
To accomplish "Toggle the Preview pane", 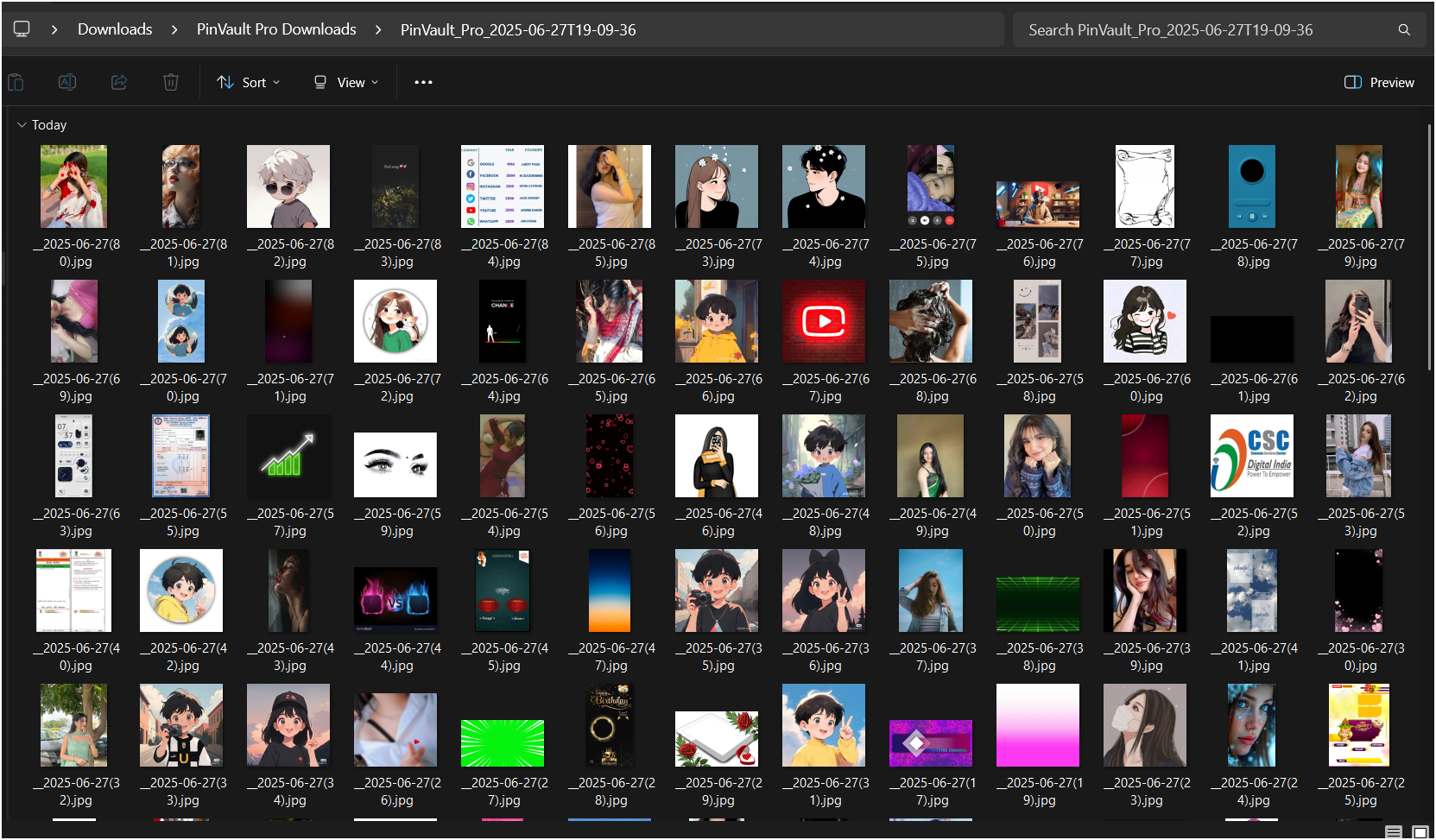I will point(1379,83).
